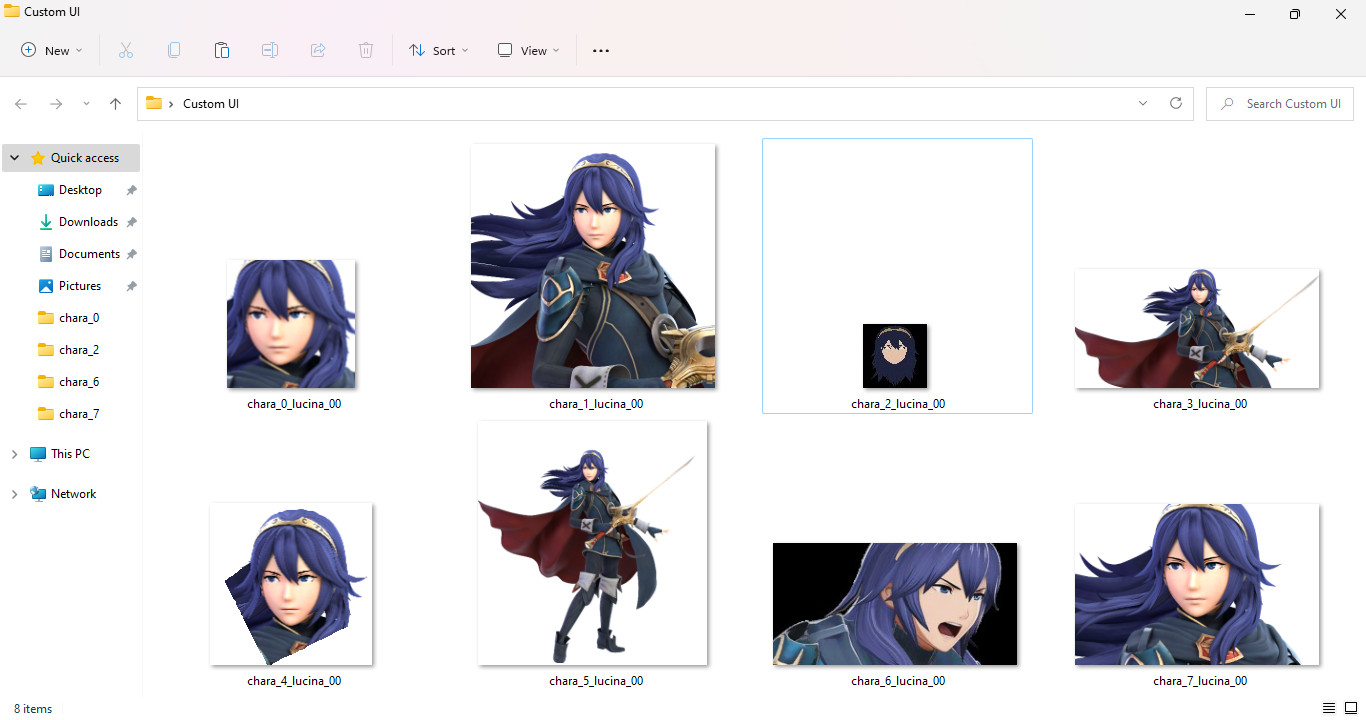The height and width of the screenshot is (720, 1366).
Task: Click the Back navigation button
Action: tap(20, 103)
